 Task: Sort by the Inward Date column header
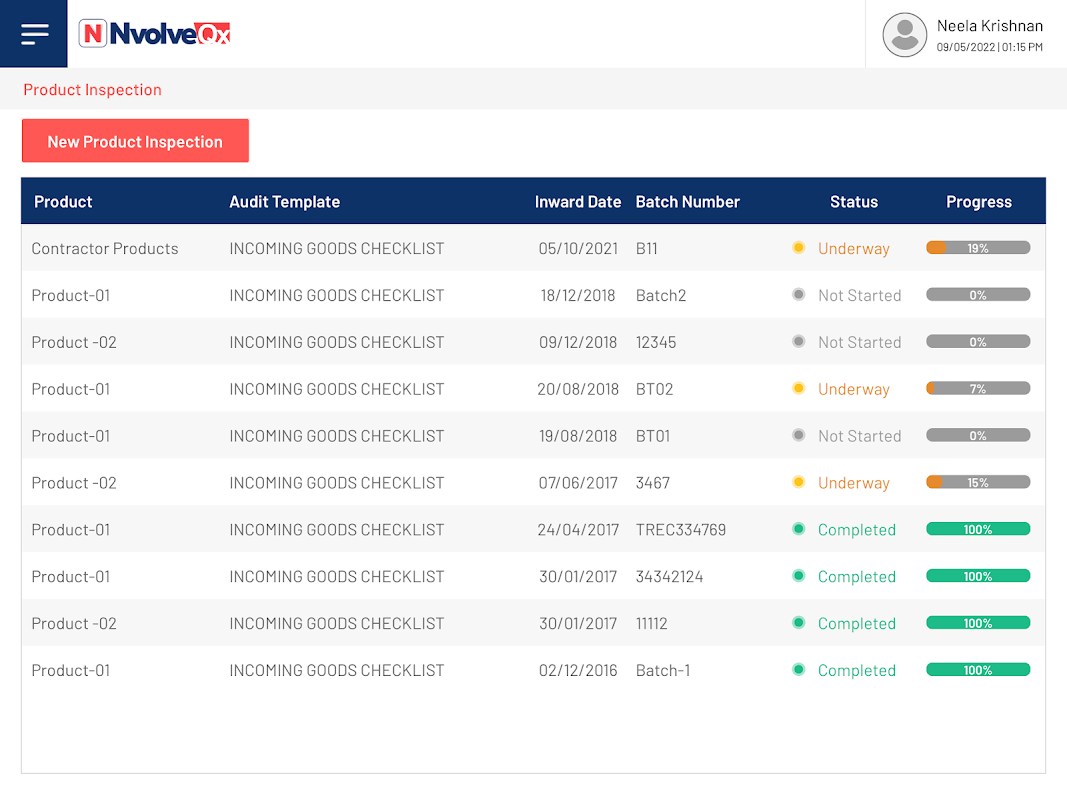[578, 202]
